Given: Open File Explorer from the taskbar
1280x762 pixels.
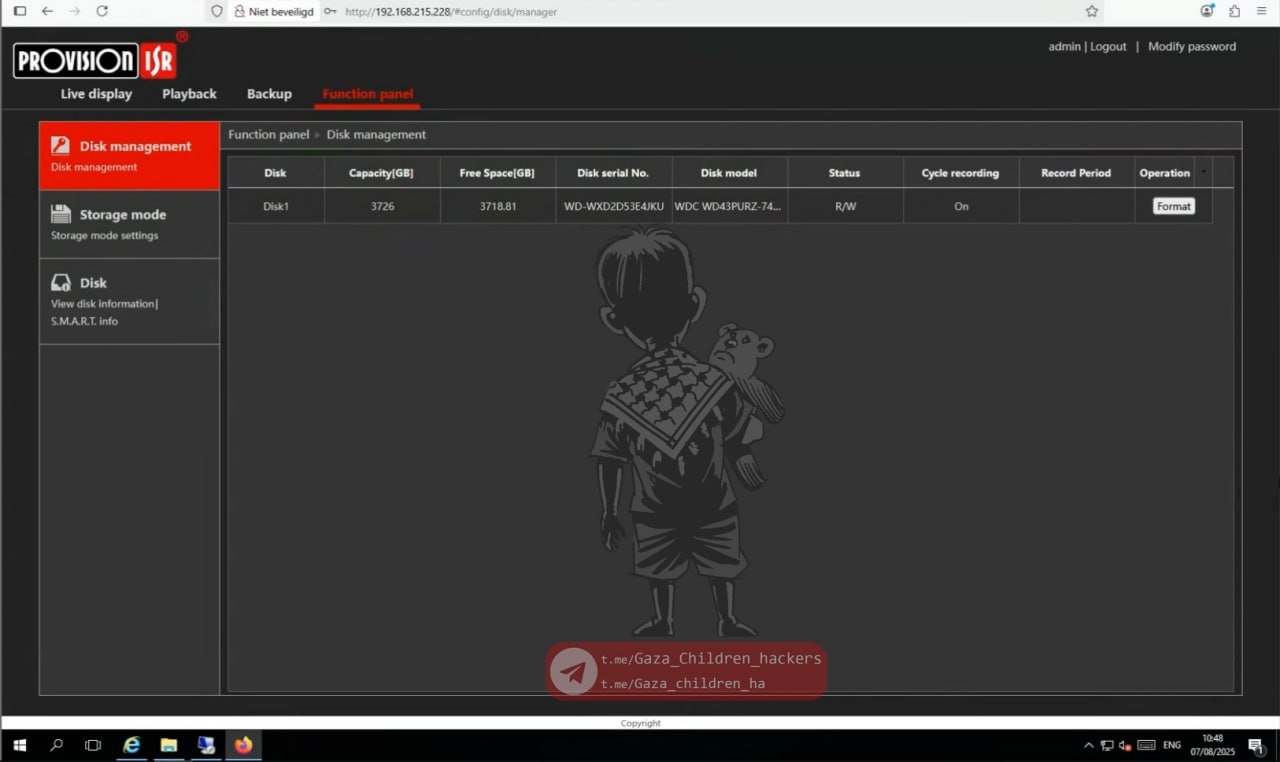Looking at the screenshot, I should [169, 745].
